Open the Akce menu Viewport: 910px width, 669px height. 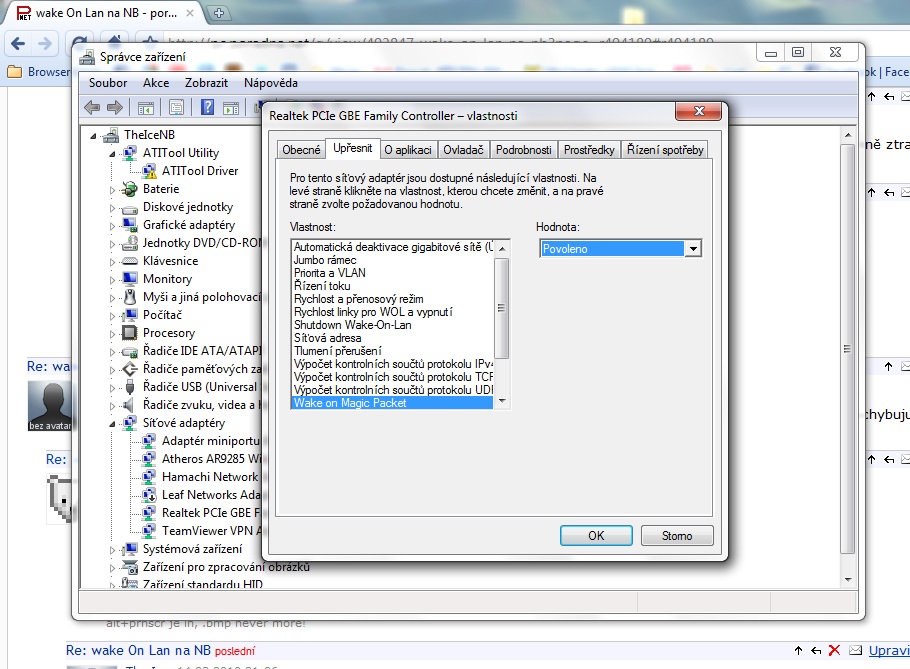pos(156,83)
